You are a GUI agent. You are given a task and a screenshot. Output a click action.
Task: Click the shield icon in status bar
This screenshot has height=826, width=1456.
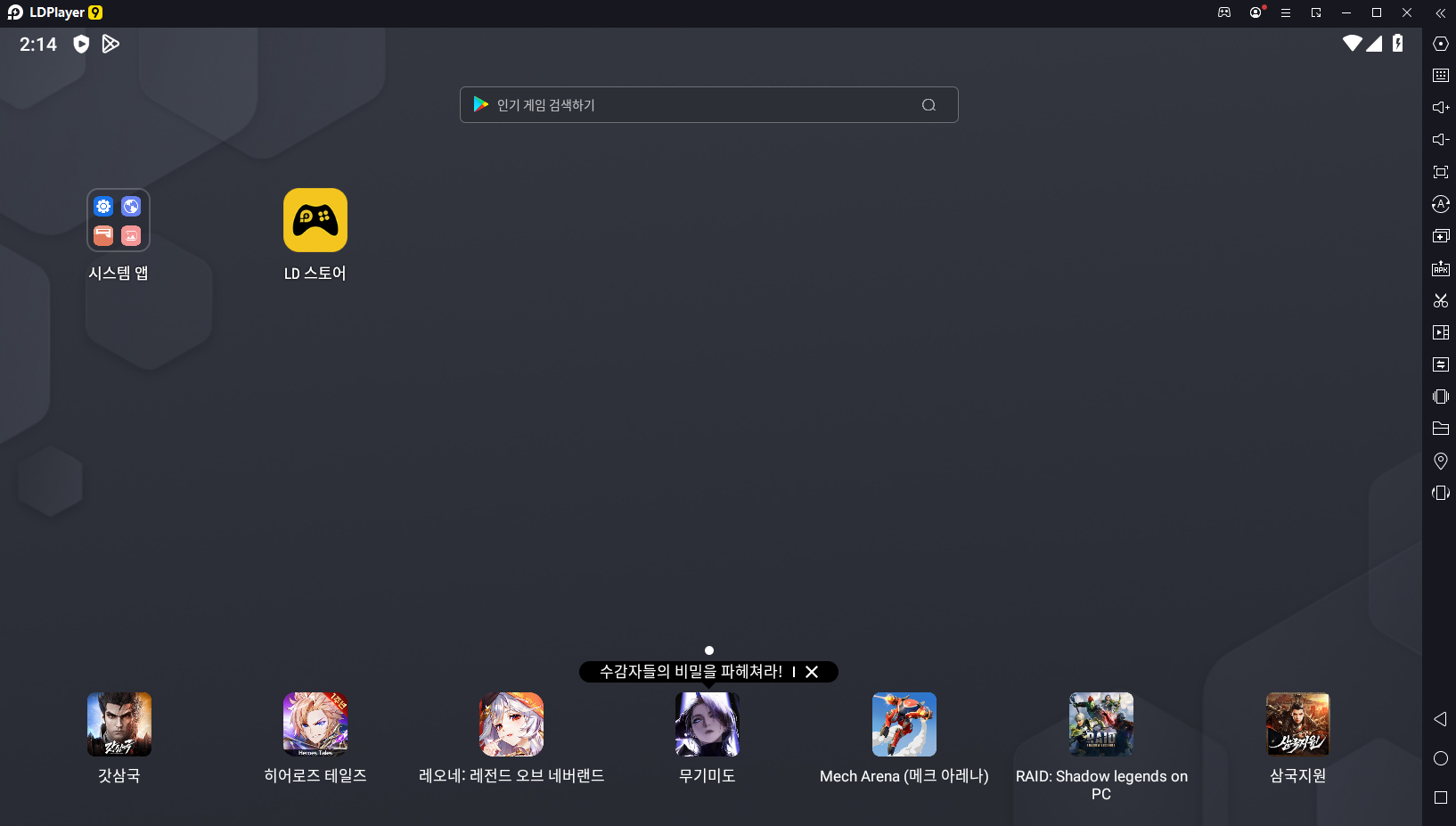pos(81,45)
